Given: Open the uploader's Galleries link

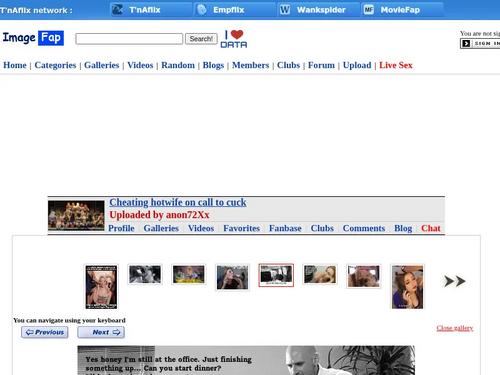Looking at the screenshot, I should point(161,228).
